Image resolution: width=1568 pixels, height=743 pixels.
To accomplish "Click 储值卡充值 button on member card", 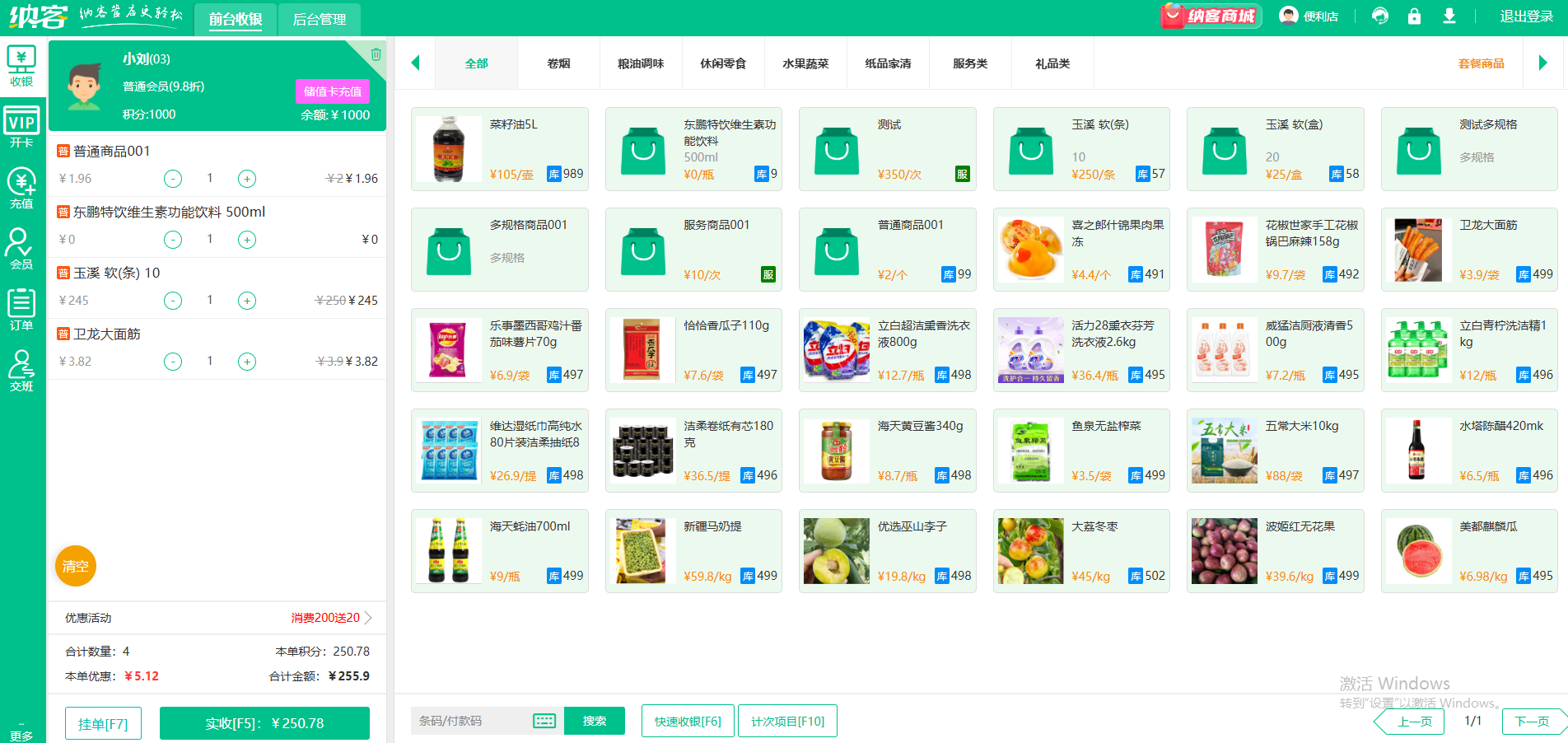I will pos(333,91).
